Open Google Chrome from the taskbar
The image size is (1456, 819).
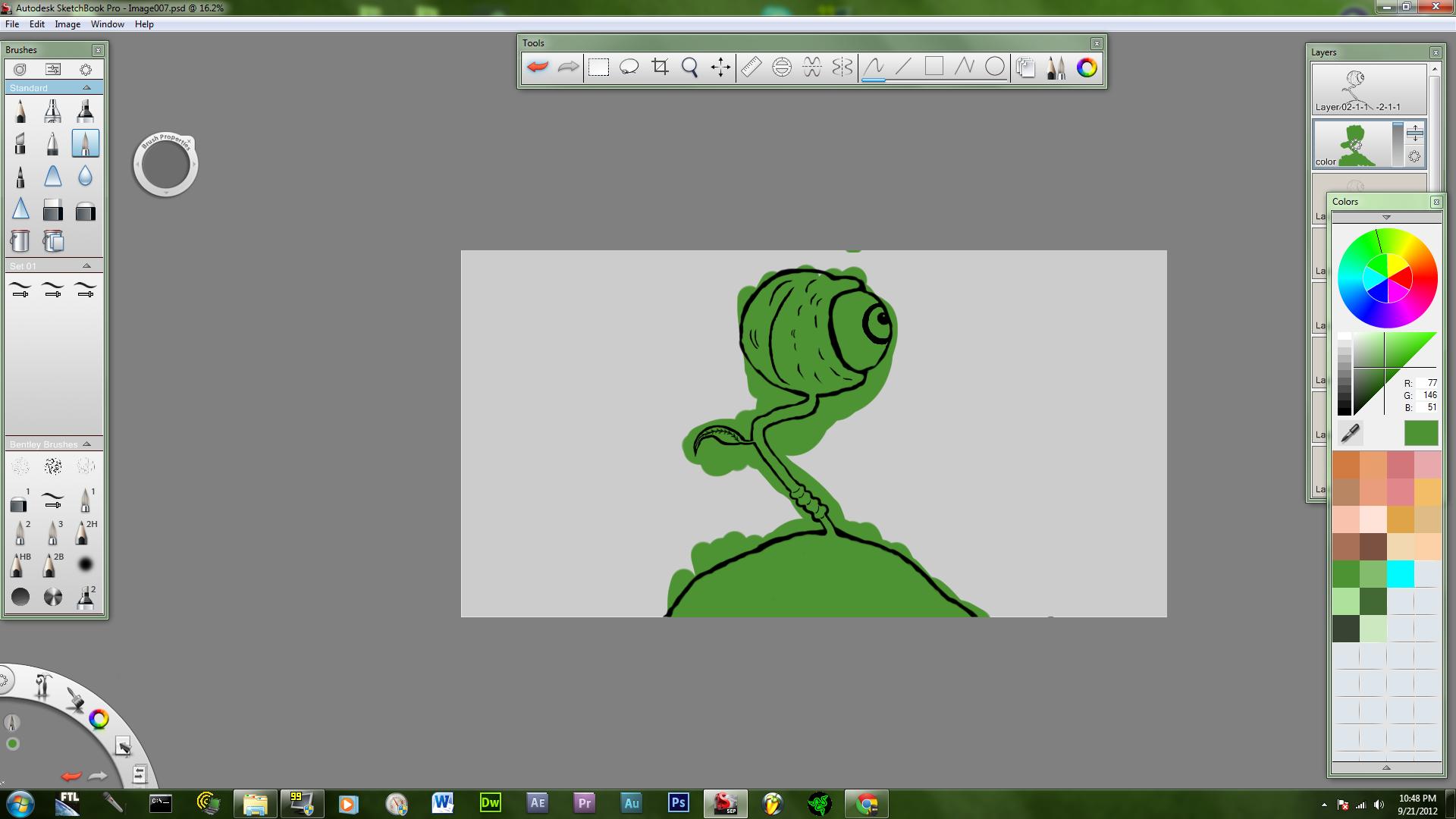[x=867, y=803]
